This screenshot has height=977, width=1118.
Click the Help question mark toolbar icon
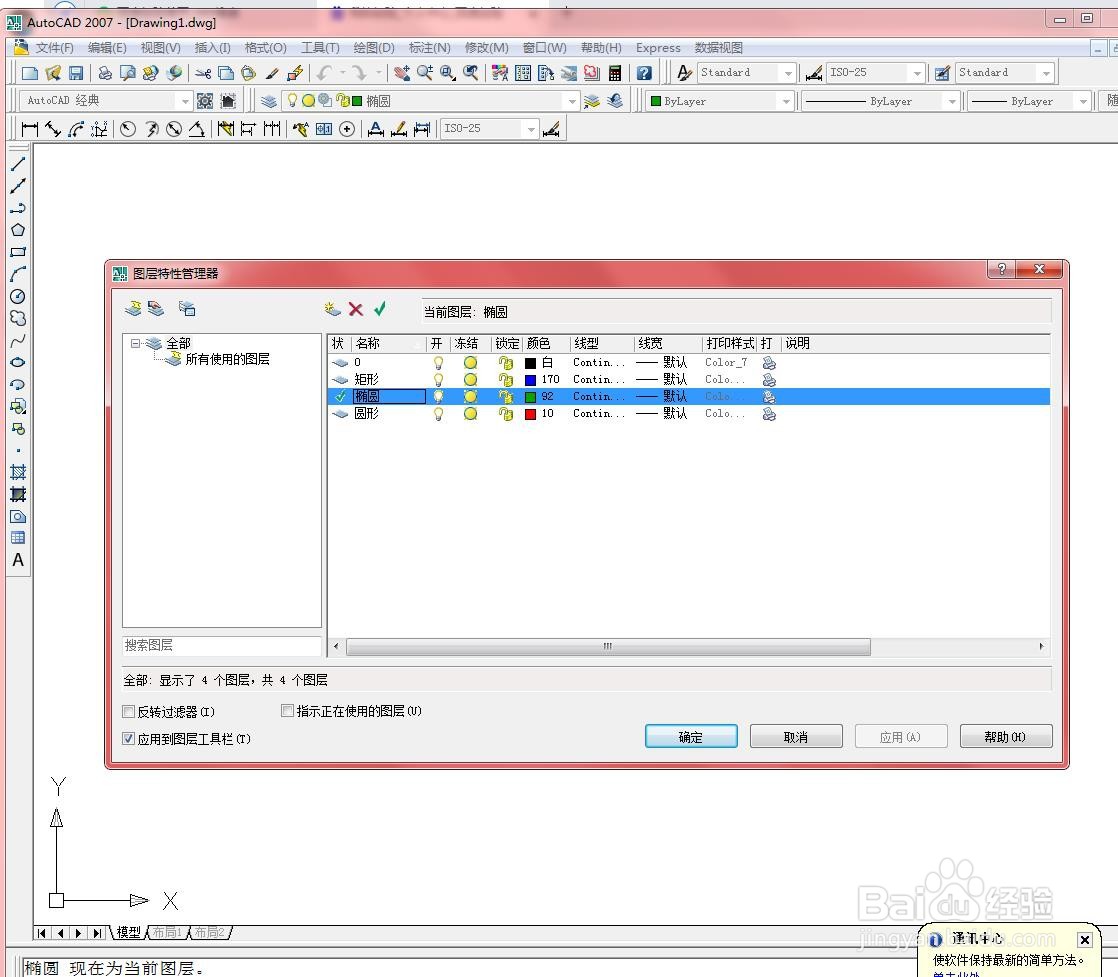pos(644,73)
